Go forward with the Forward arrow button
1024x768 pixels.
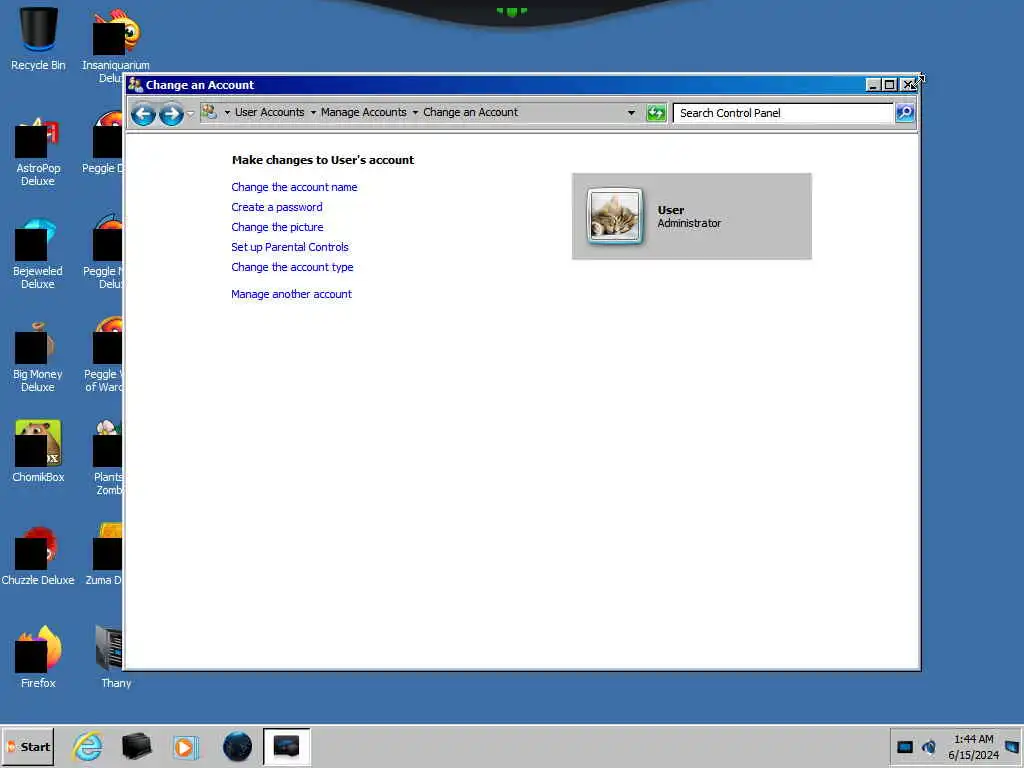pyautogui.click(x=171, y=114)
